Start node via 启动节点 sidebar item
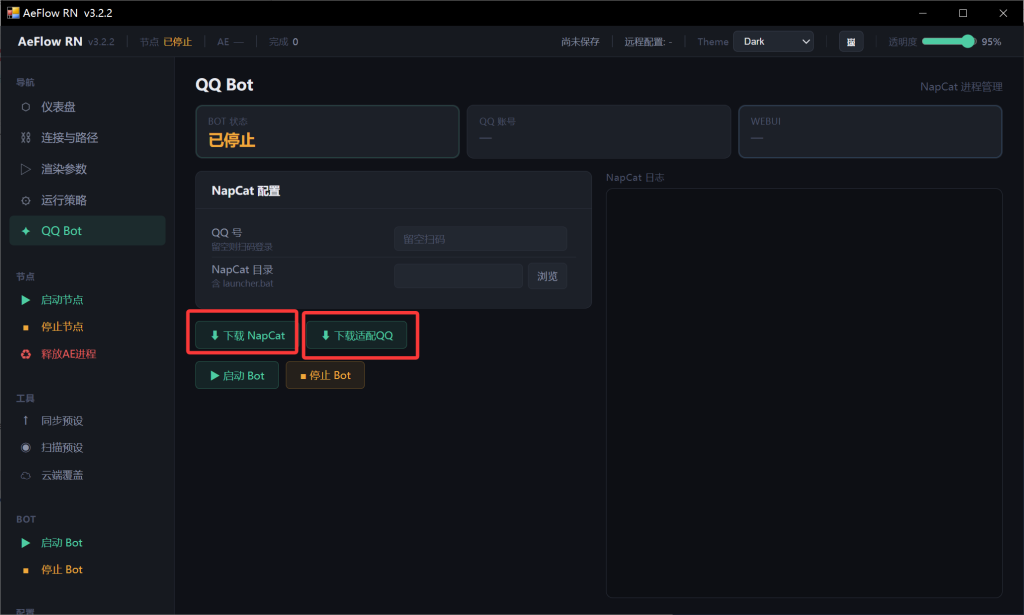The height and width of the screenshot is (615, 1024). click(62, 300)
